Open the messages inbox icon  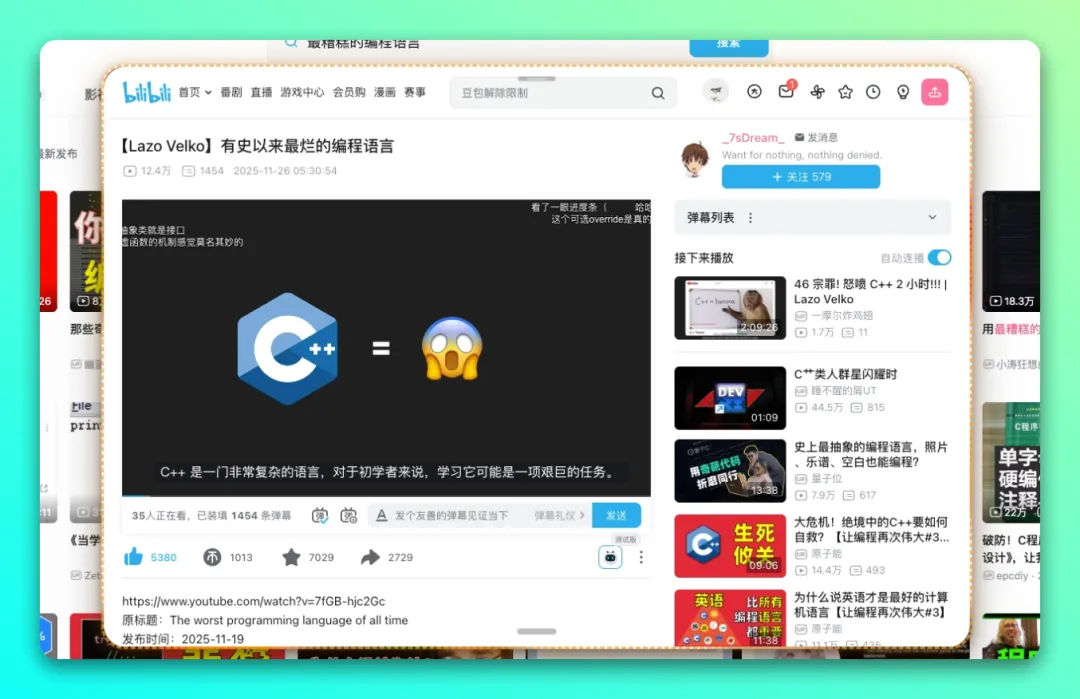[786, 91]
